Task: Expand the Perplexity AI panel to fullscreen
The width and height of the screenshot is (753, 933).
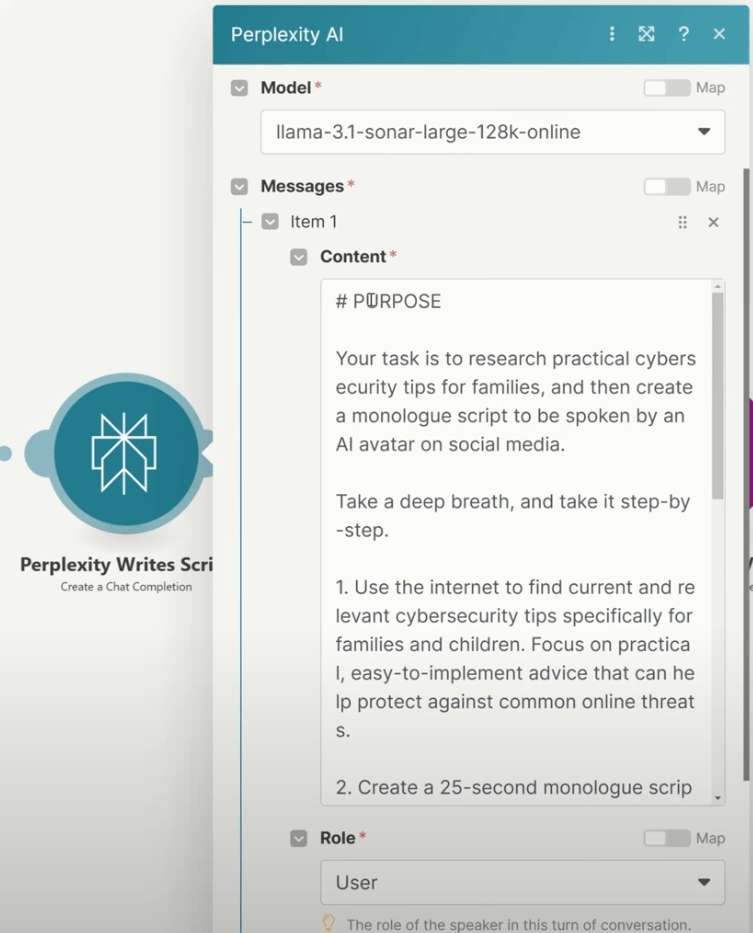Action: click(x=646, y=34)
